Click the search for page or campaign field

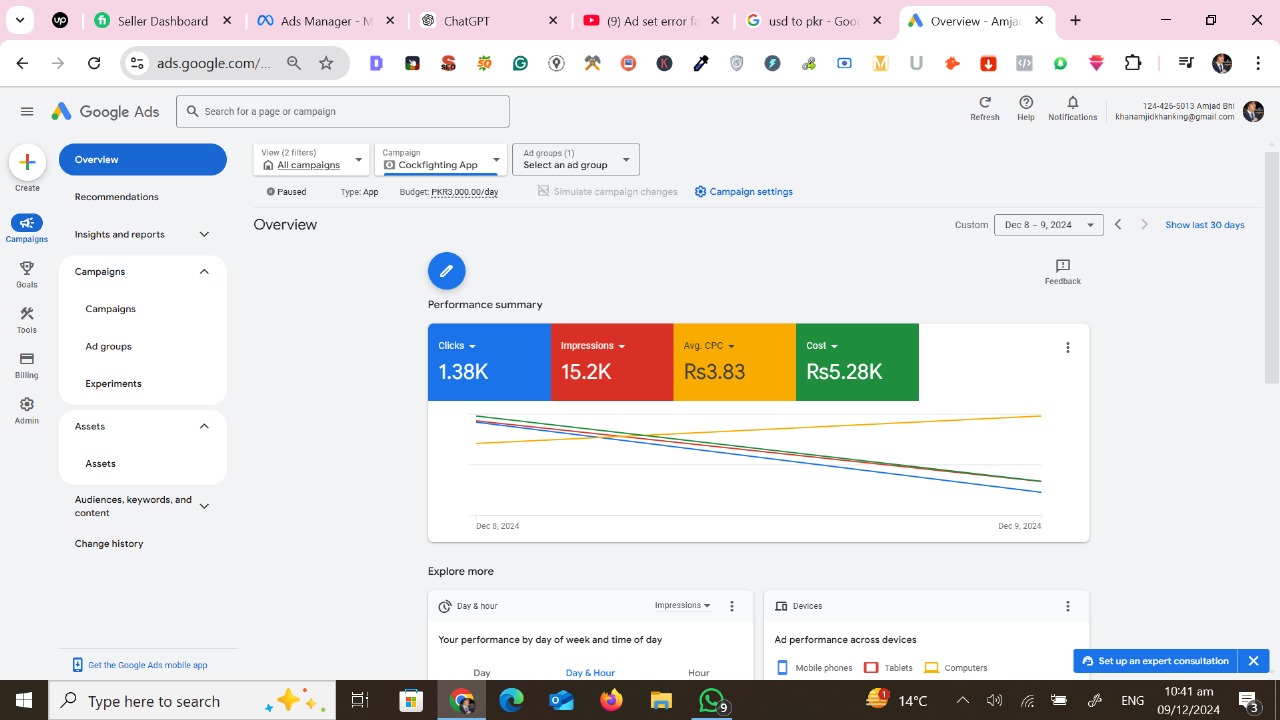point(343,111)
